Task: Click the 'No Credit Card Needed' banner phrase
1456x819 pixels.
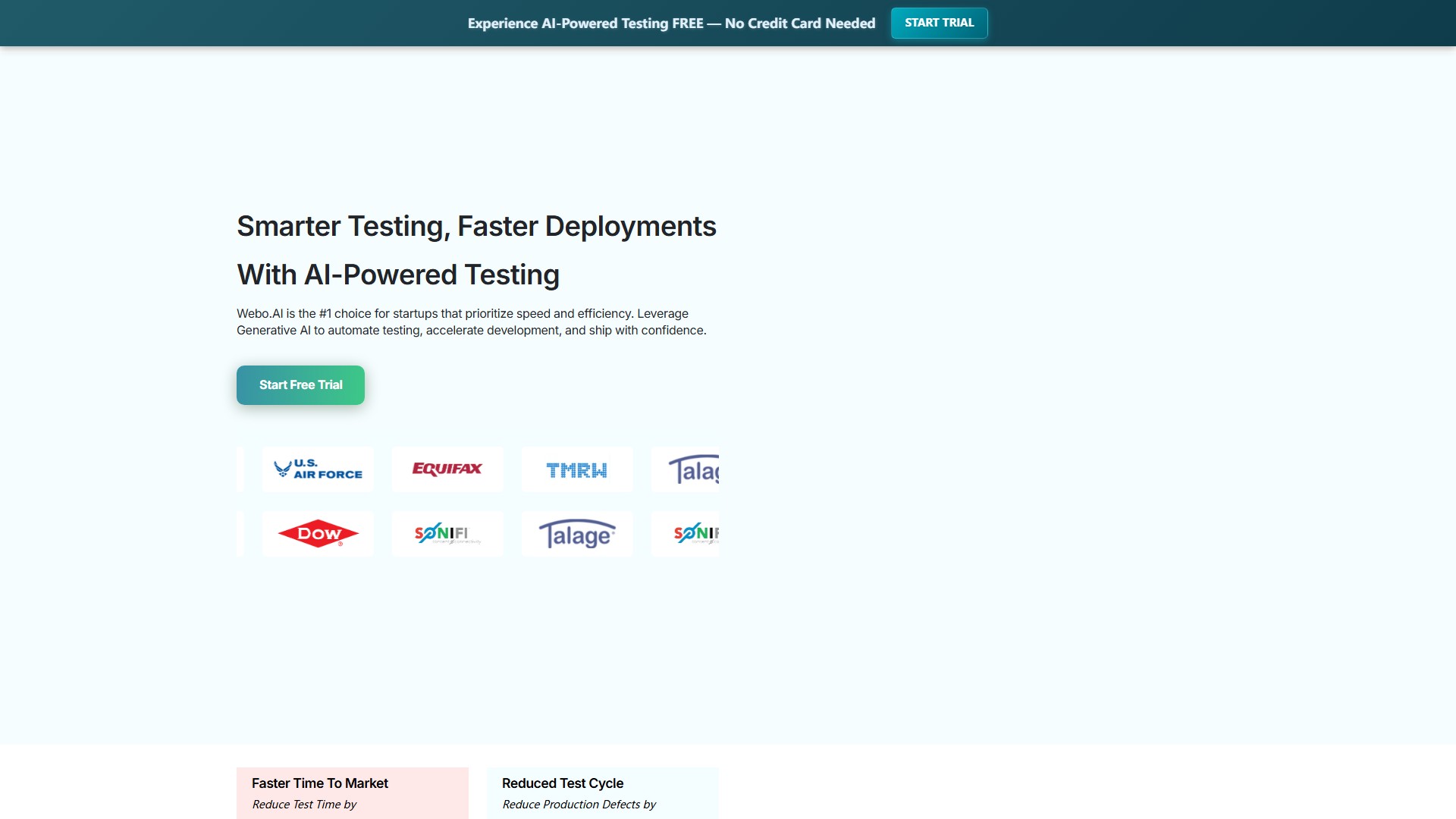Action: [x=800, y=24]
